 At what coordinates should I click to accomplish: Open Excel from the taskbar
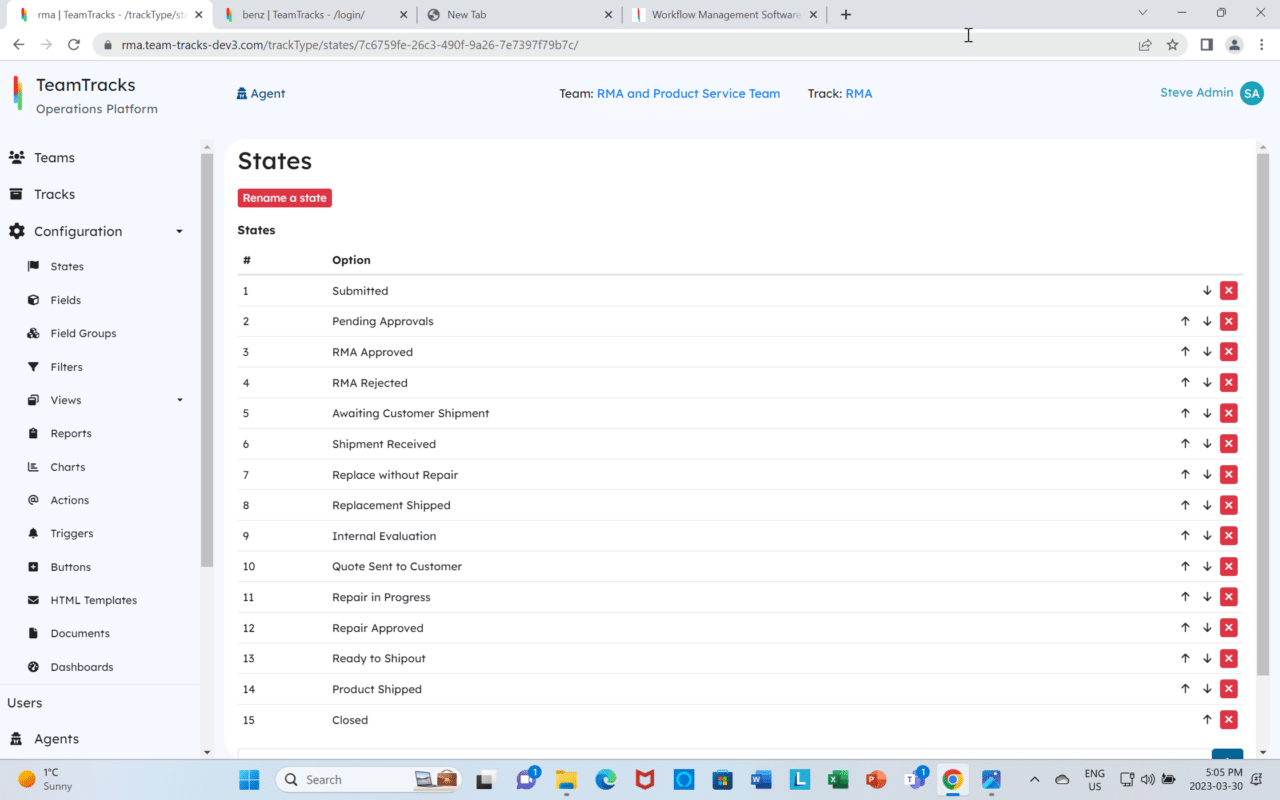[x=838, y=779]
